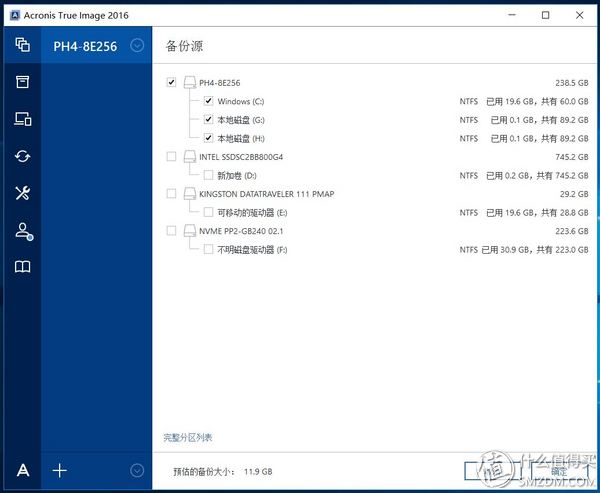Select the Windows (C:) partition label
The width and height of the screenshot is (600, 493).
point(241,101)
